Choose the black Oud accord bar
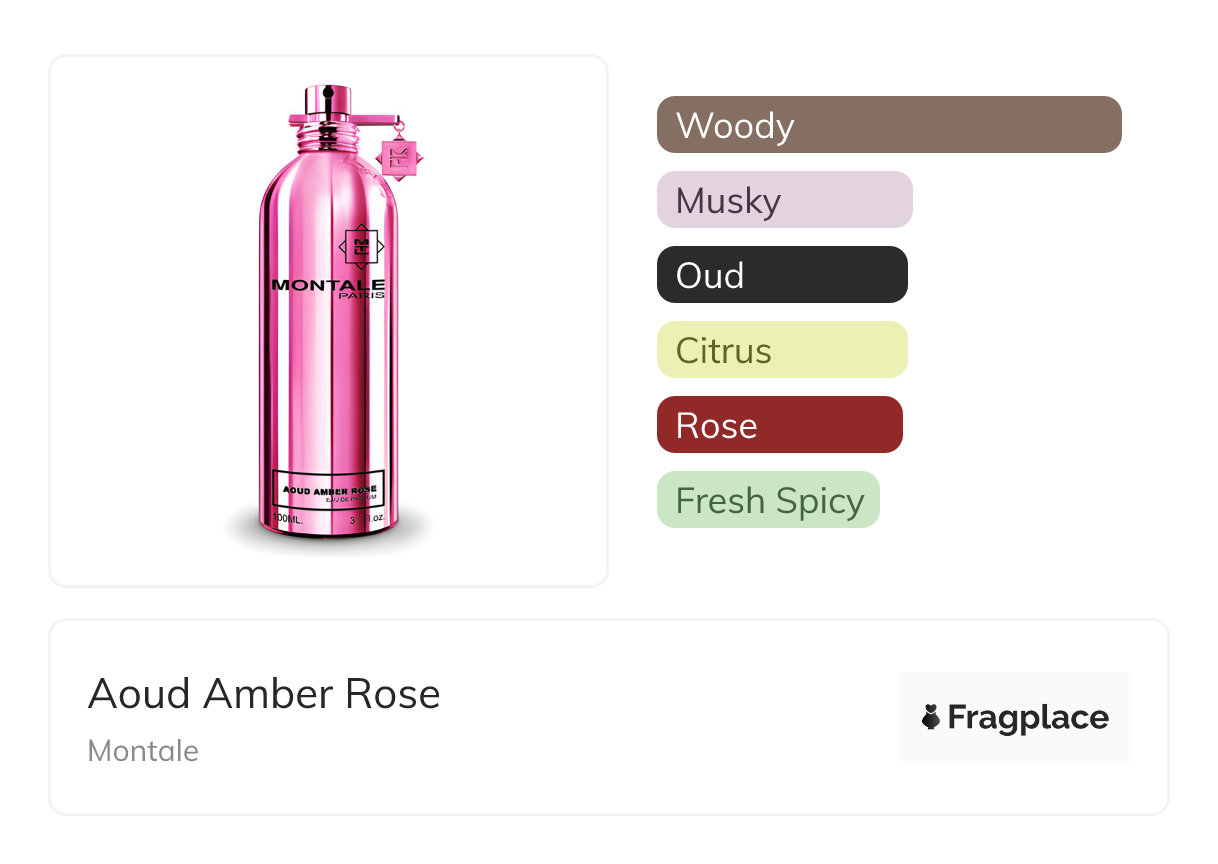The height and width of the screenshot is (864, 1218). click(782, 275)
